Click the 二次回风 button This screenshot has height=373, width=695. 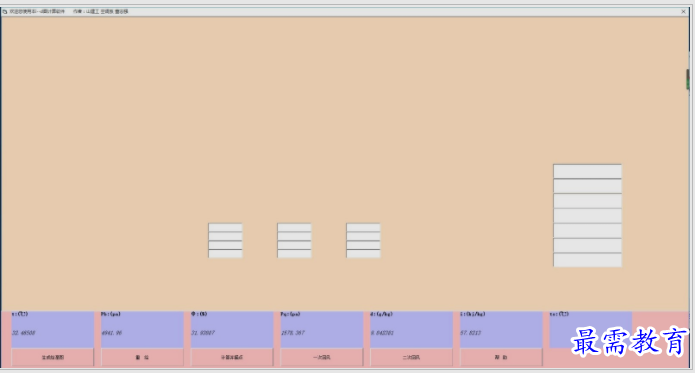tap(411, 357)
